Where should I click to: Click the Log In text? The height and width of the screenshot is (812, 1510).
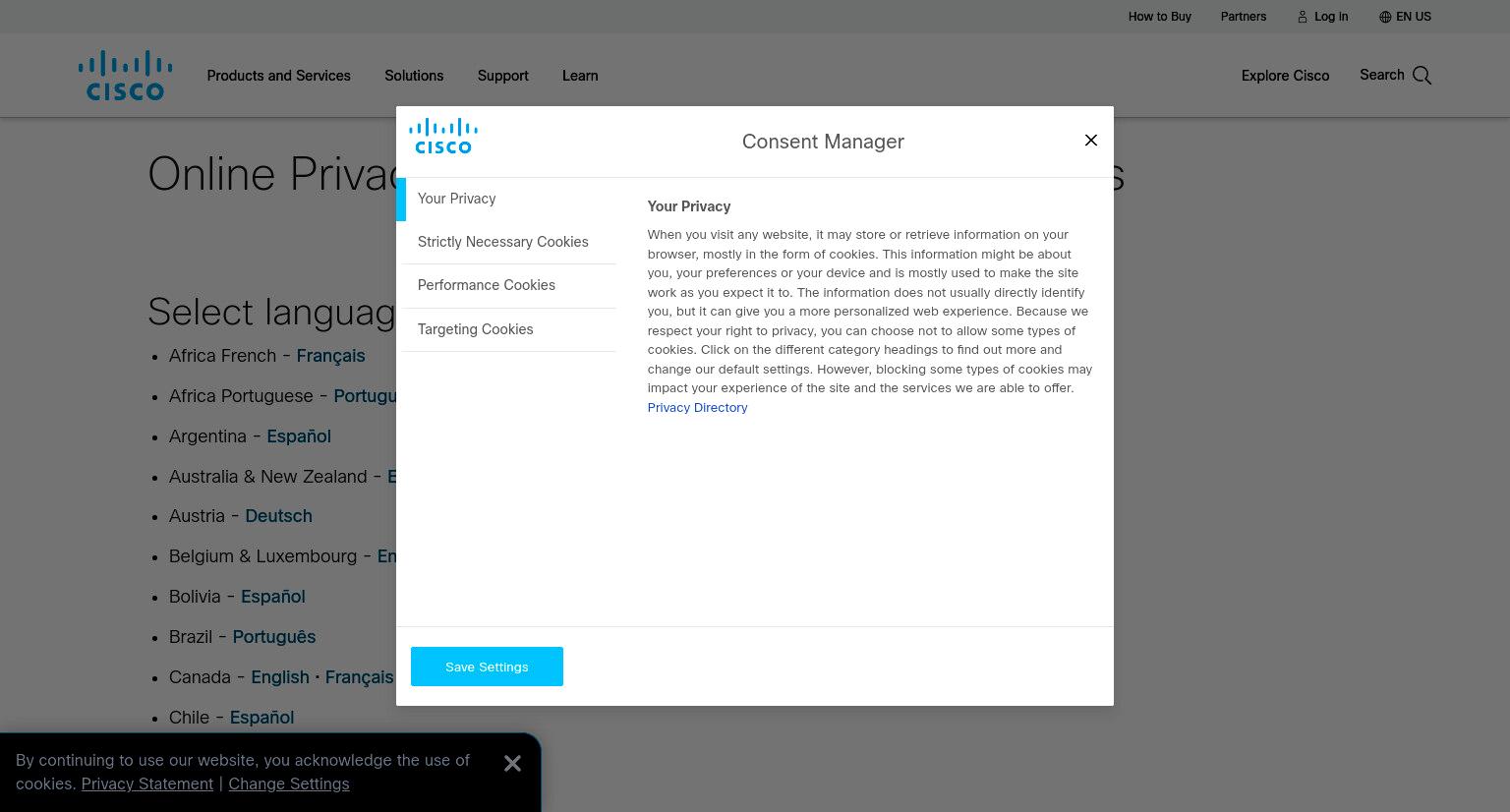[1331, 17]
